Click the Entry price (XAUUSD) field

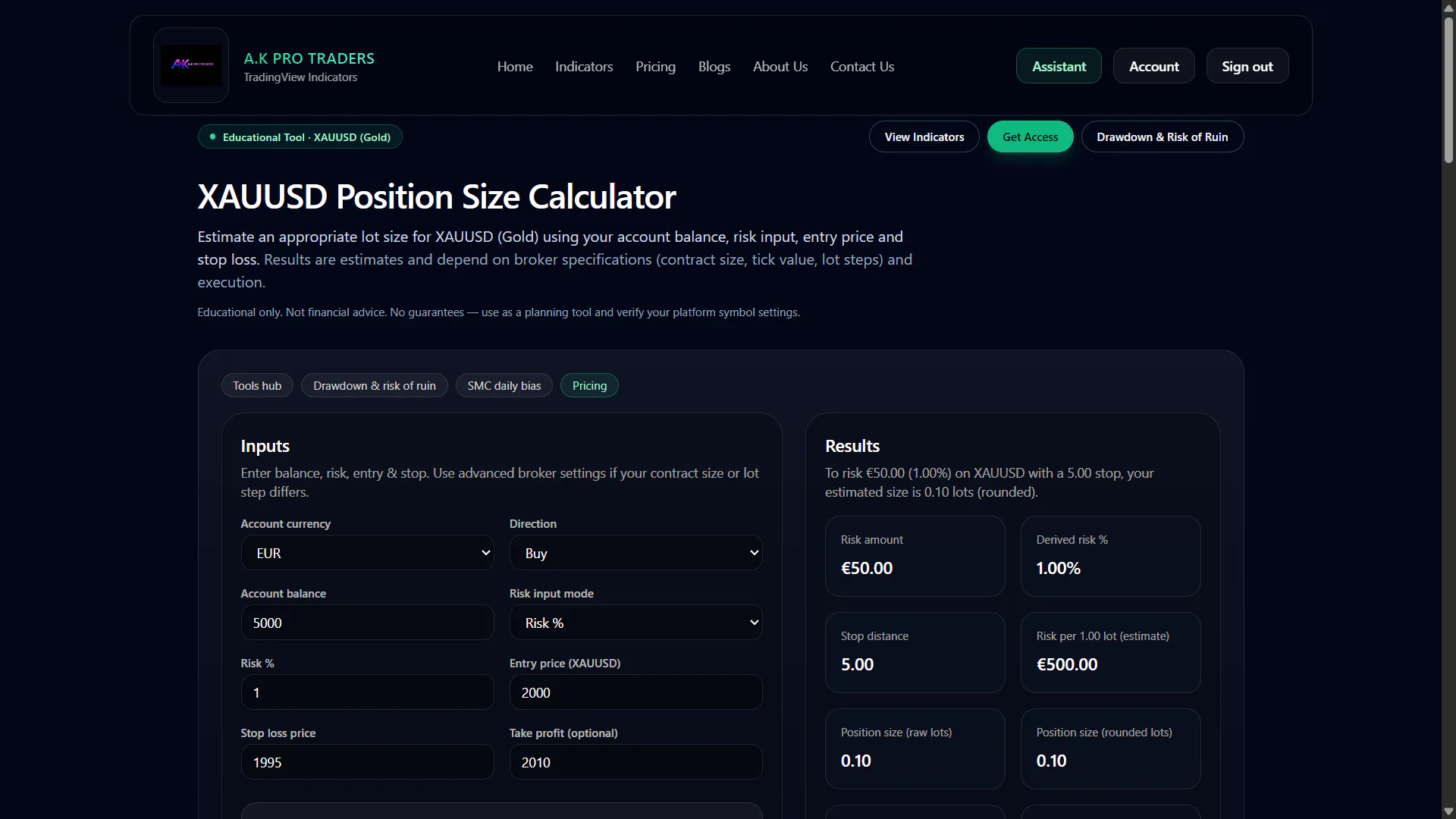coord(636,692)
